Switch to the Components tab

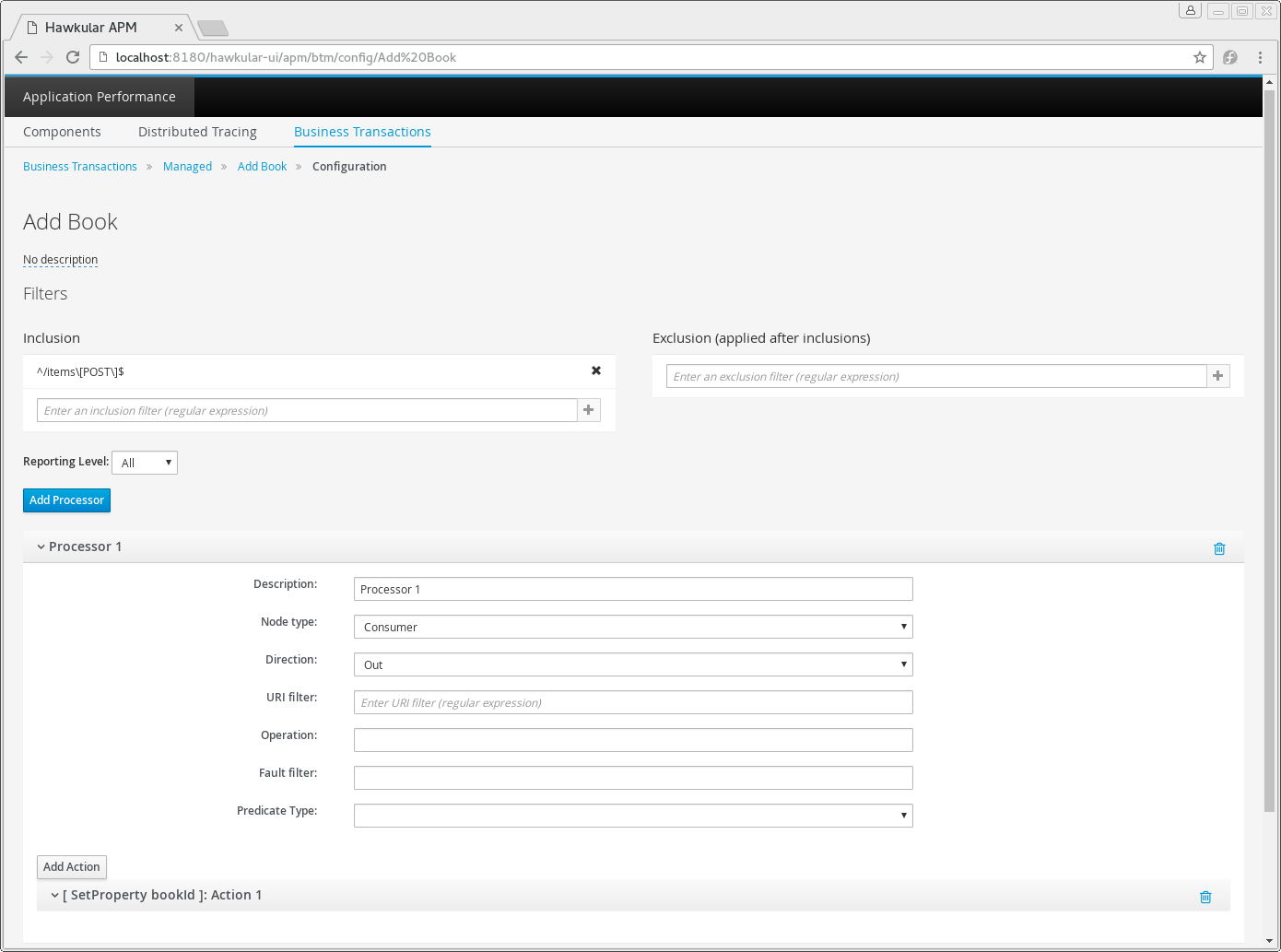62,132
